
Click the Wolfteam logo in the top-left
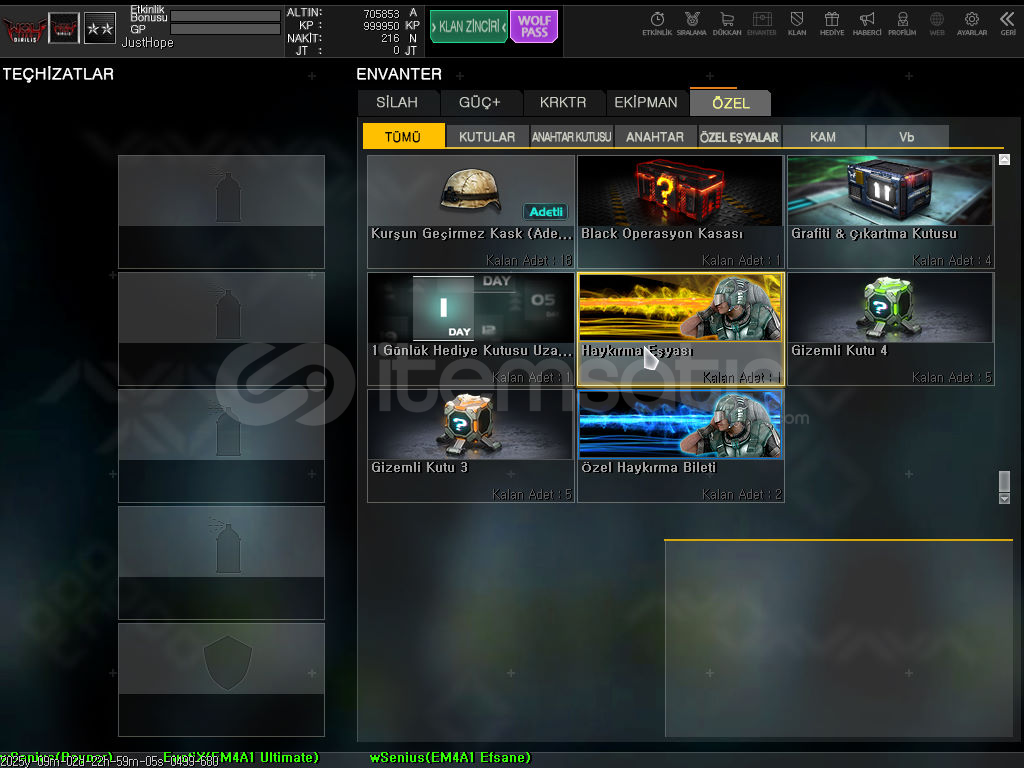click(x=24, y=29)
